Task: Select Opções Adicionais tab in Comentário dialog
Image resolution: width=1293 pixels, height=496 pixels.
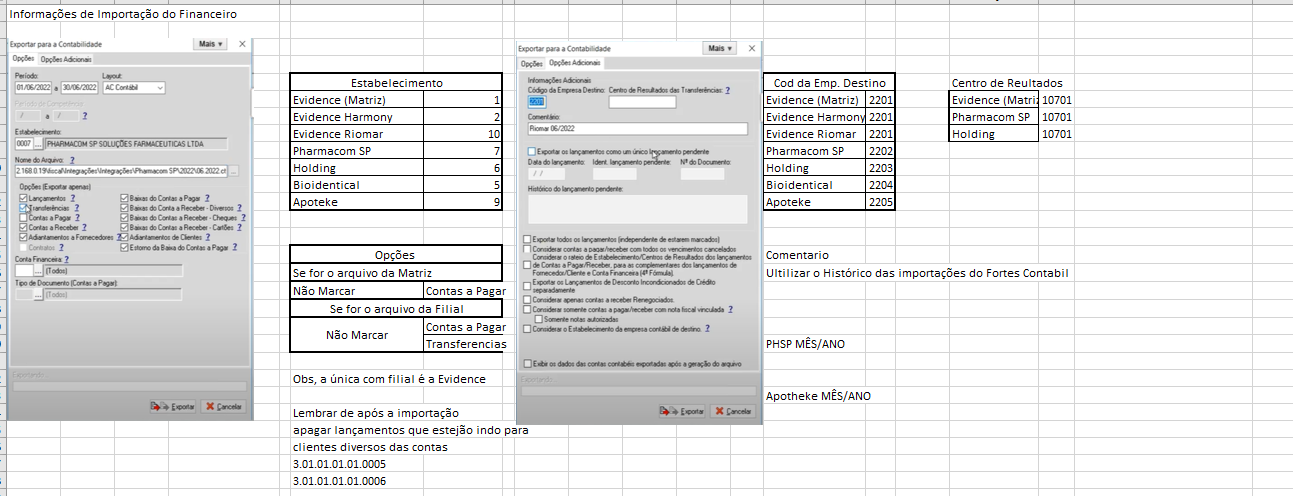Action: (574, 62)
